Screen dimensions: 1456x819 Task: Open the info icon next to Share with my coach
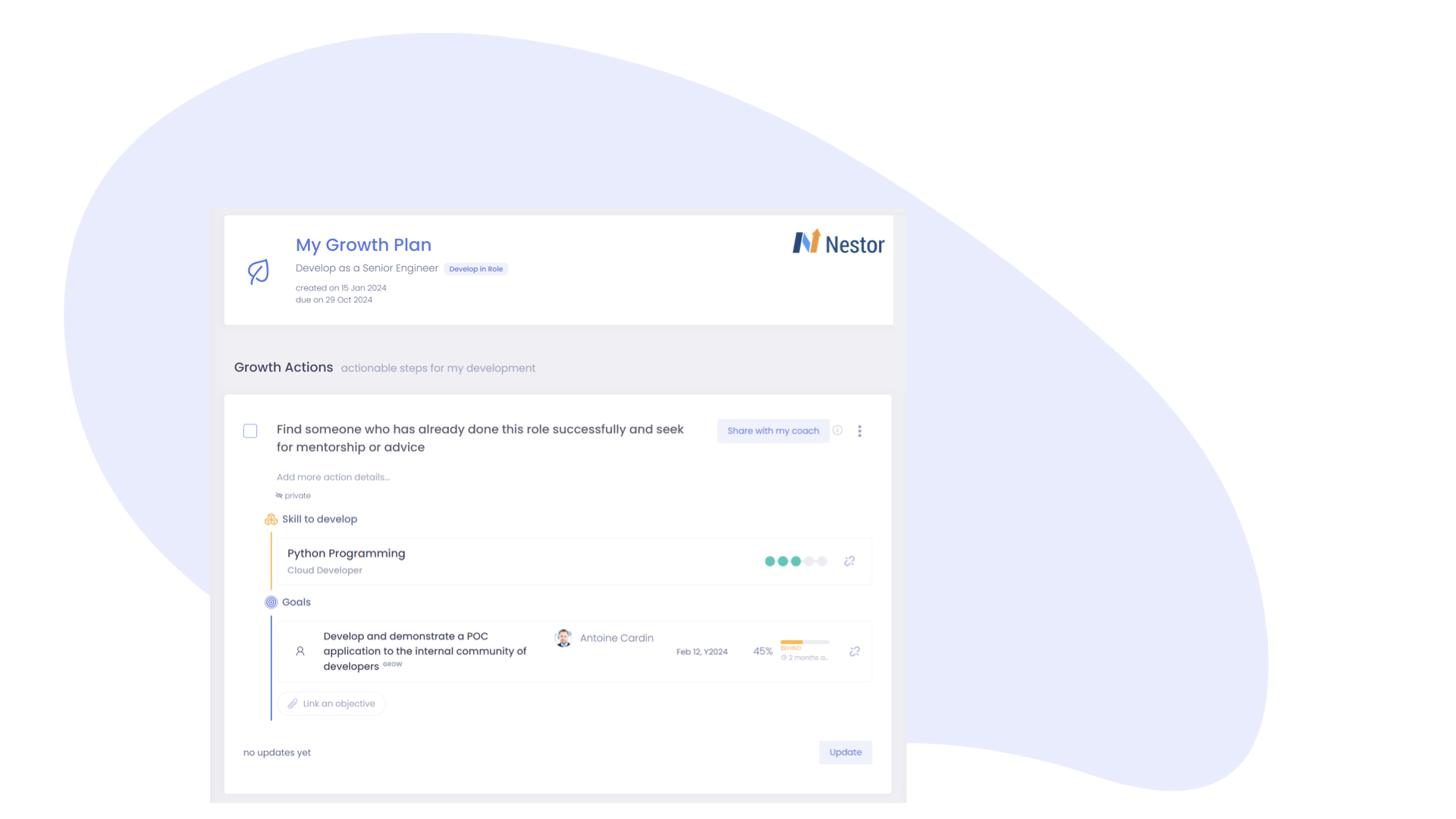837,430
